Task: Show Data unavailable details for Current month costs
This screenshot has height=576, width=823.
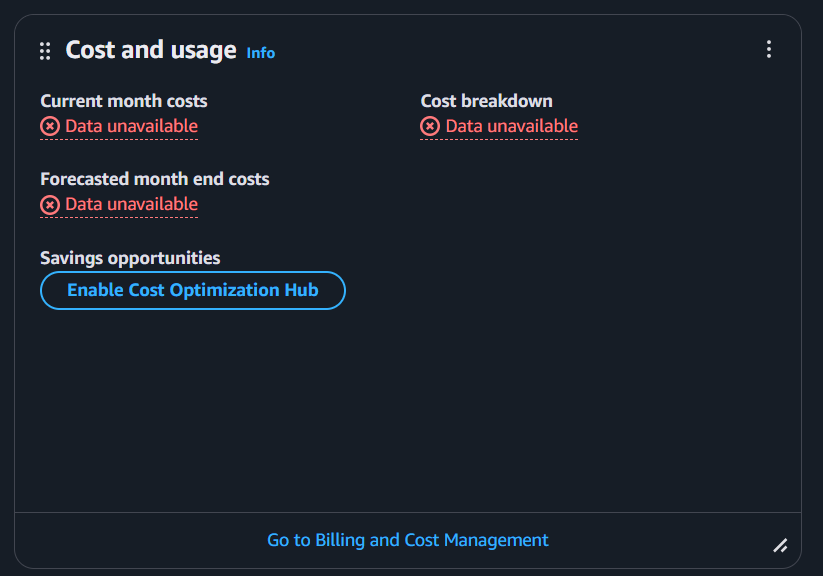Action: 131,126
